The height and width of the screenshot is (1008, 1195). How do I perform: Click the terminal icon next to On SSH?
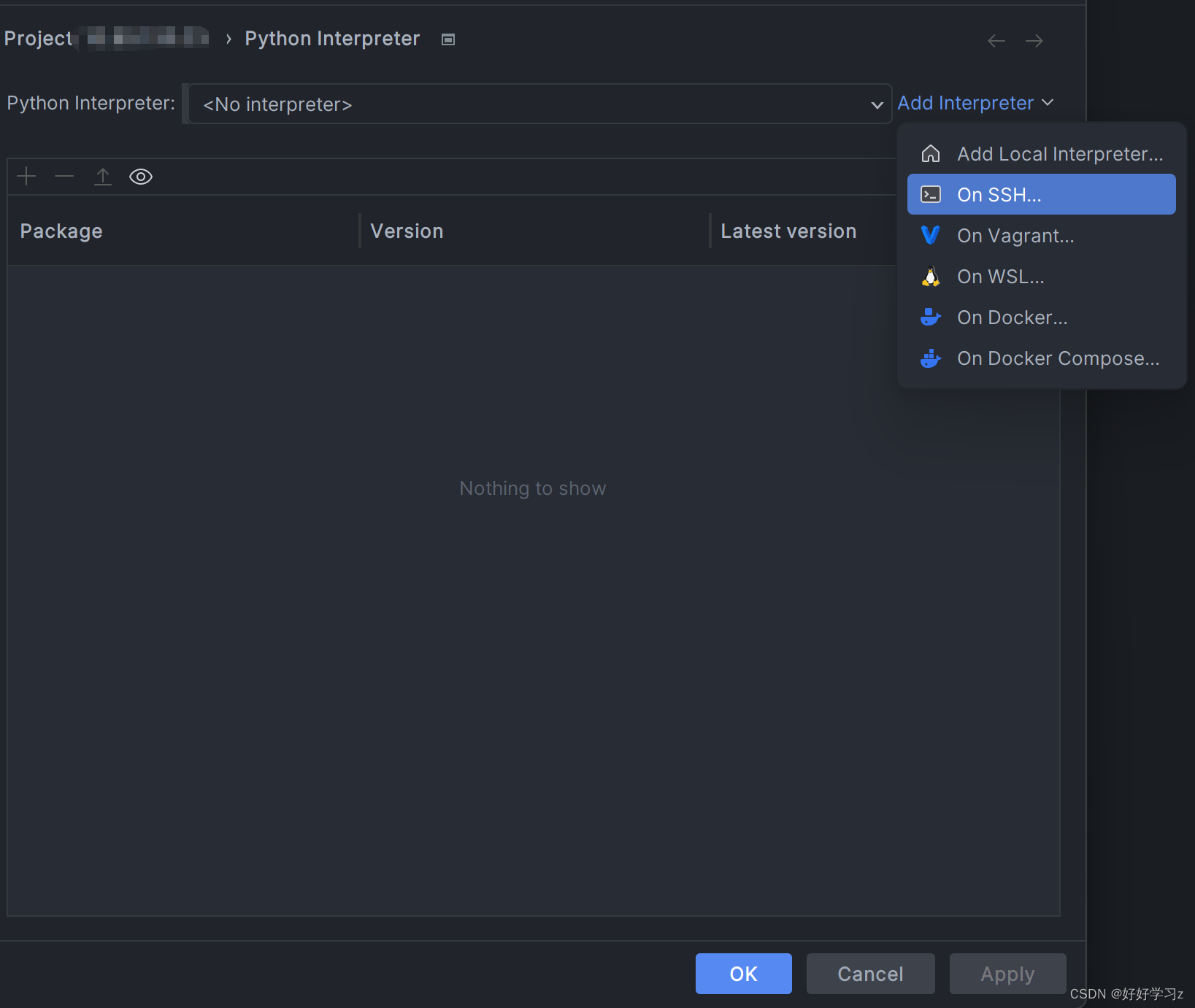point(930,194)
